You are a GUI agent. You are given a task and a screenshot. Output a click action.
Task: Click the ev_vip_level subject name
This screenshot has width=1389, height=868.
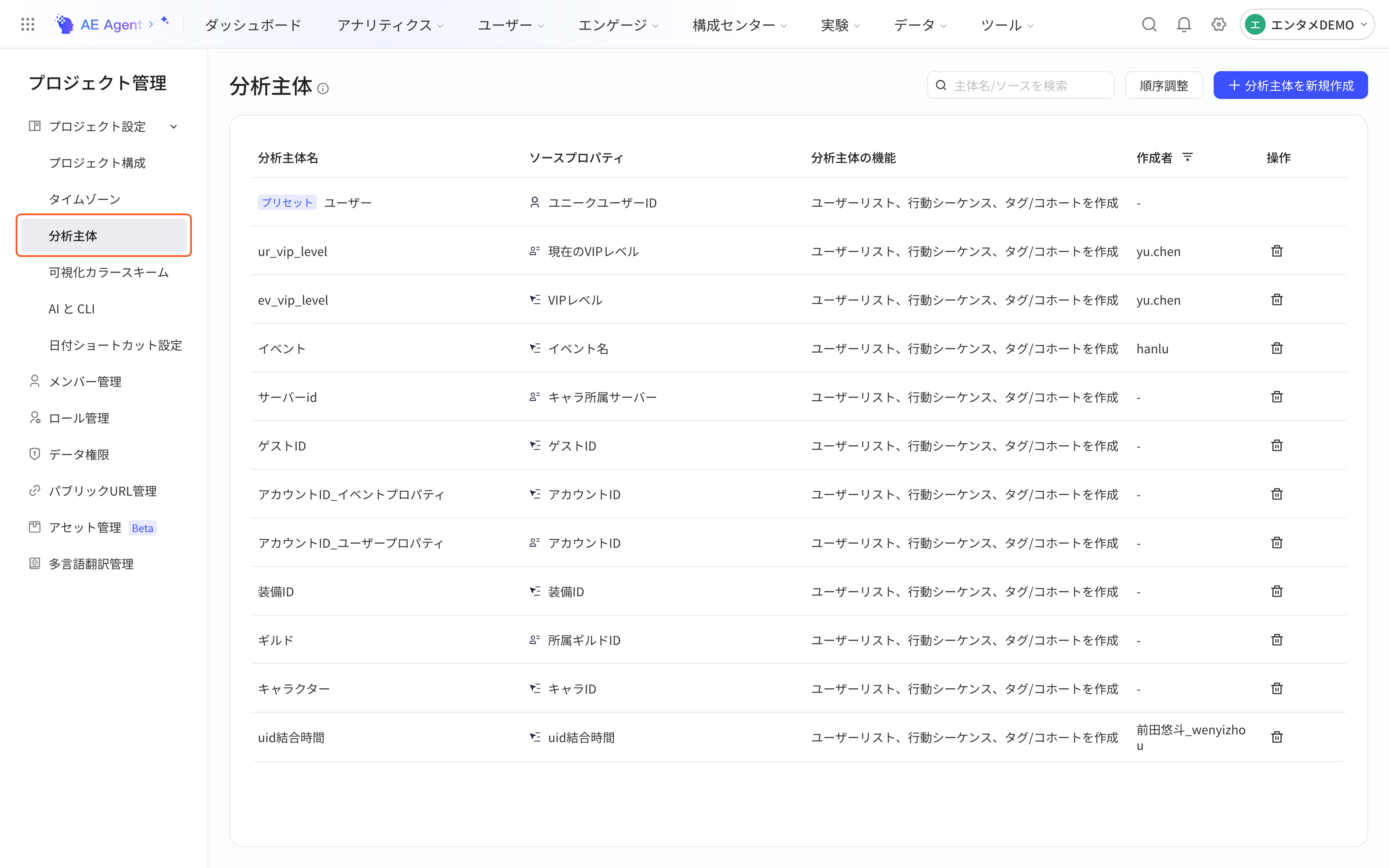point(293,300)
